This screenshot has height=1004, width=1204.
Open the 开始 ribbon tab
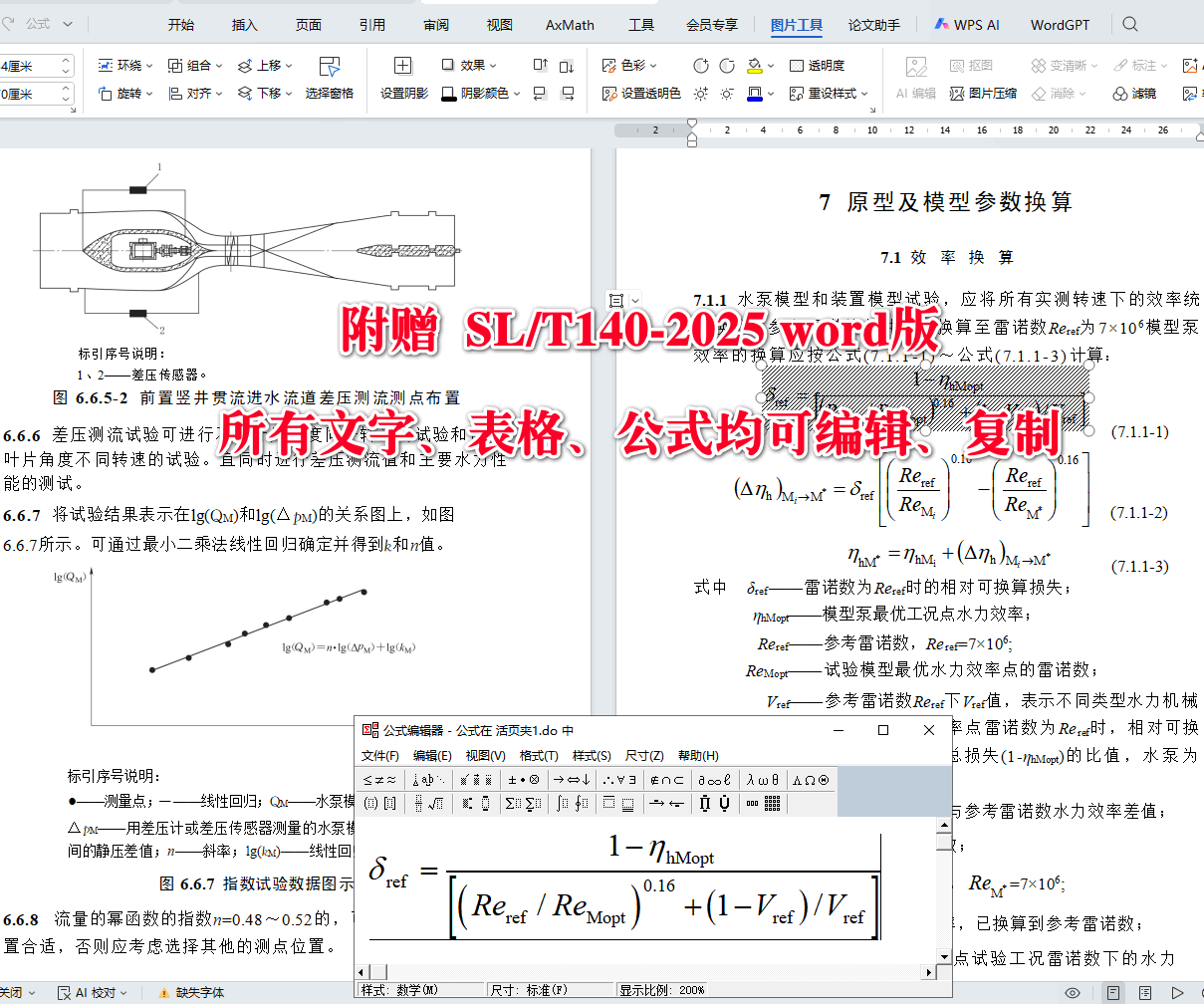click(x=181, y=25)
